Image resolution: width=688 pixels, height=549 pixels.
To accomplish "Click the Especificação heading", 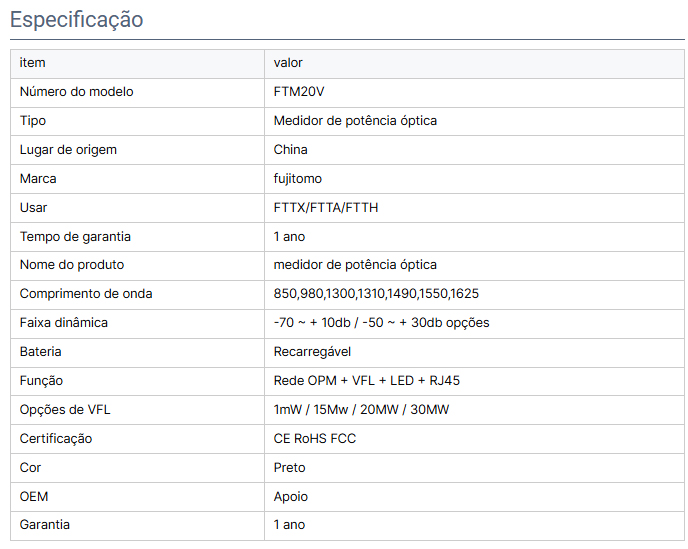I will pyautogui.click(x=76, y=20).
